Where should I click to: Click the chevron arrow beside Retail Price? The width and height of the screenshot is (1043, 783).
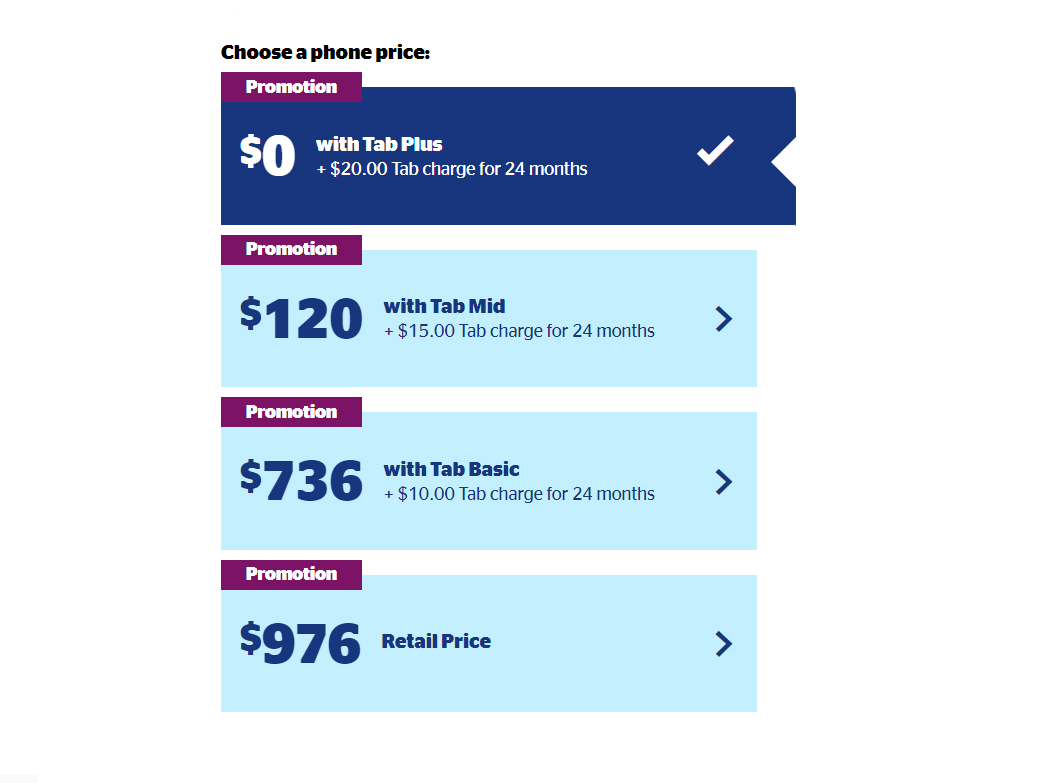725,644
